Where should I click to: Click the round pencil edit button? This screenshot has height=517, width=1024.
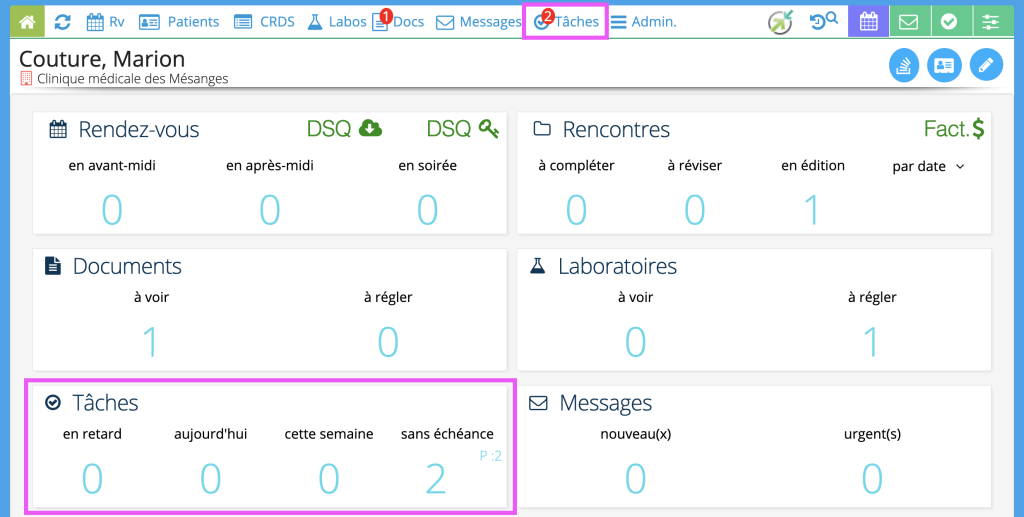[986, 65]
